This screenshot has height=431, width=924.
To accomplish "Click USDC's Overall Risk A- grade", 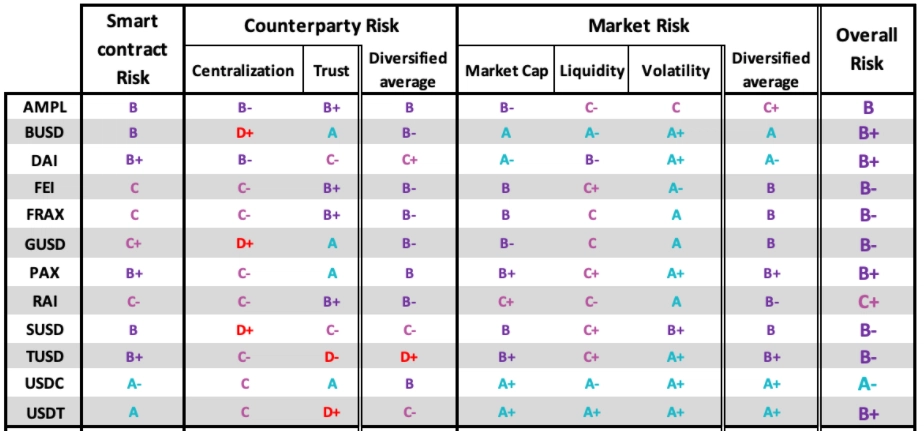I will (868, 382).
